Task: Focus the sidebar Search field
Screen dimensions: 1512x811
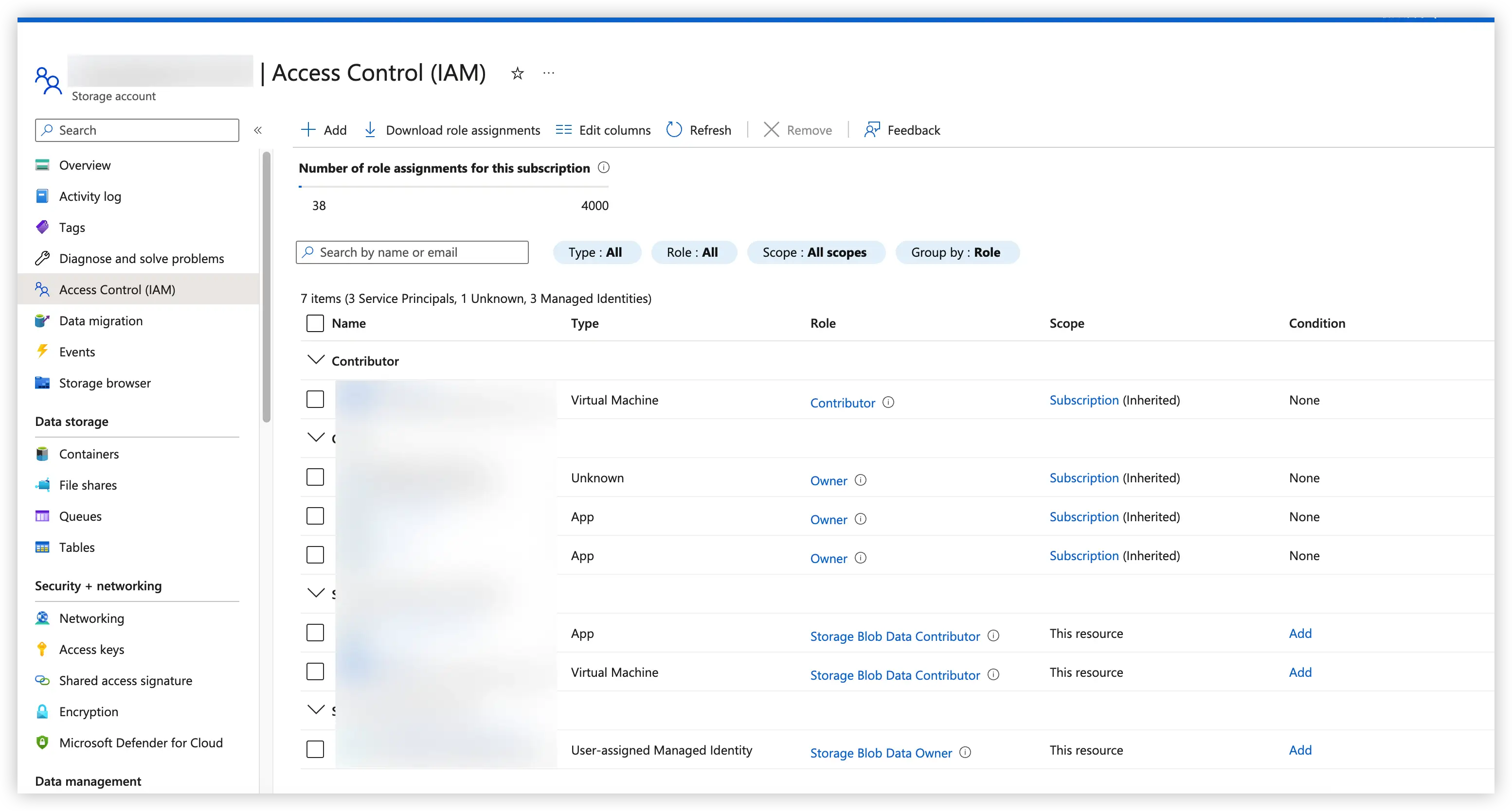Action: [x=137, y=130]
